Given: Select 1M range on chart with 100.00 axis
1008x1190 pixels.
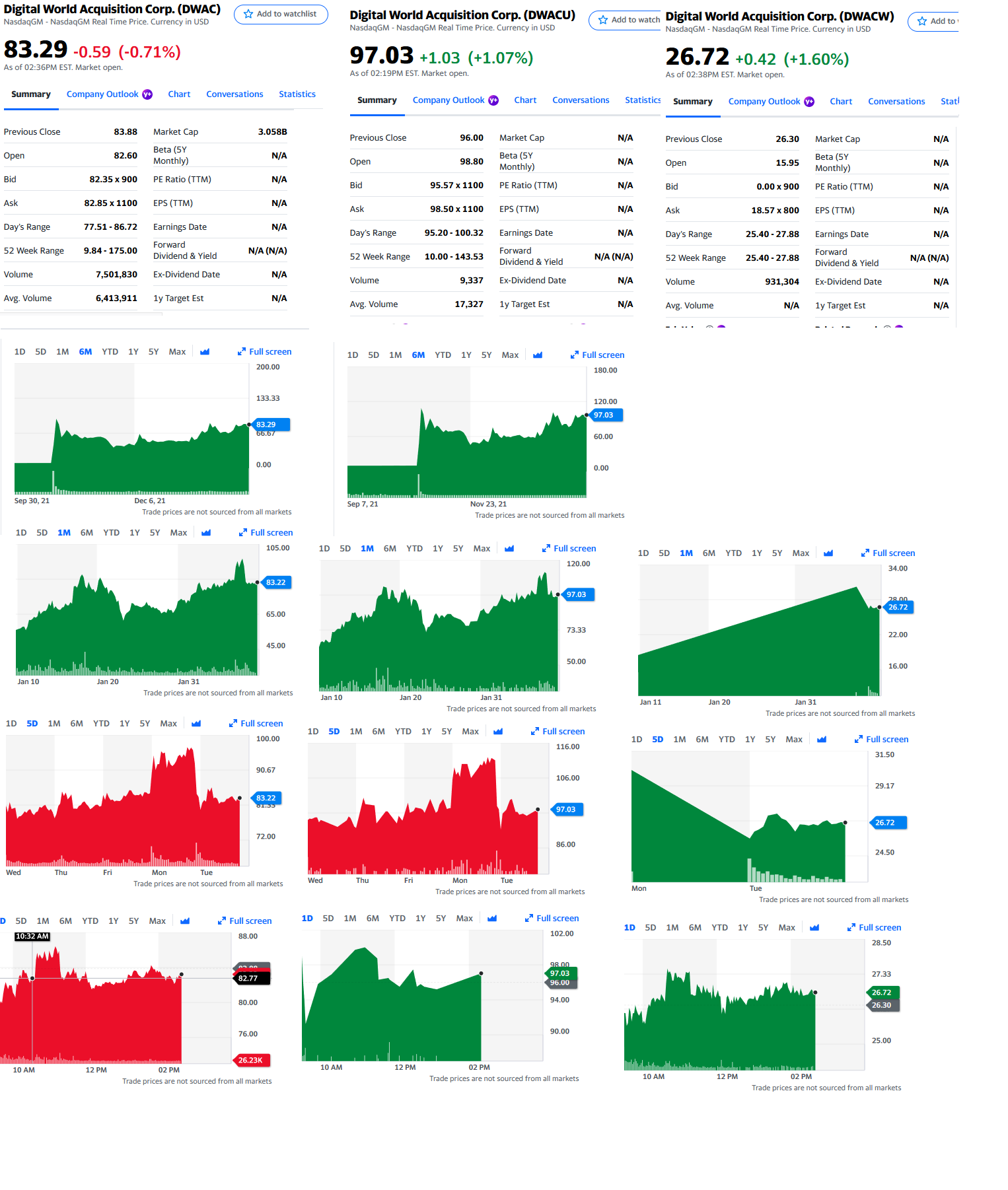Looking at the screenshot, I should pyautogui.click(x=54, y=724).
